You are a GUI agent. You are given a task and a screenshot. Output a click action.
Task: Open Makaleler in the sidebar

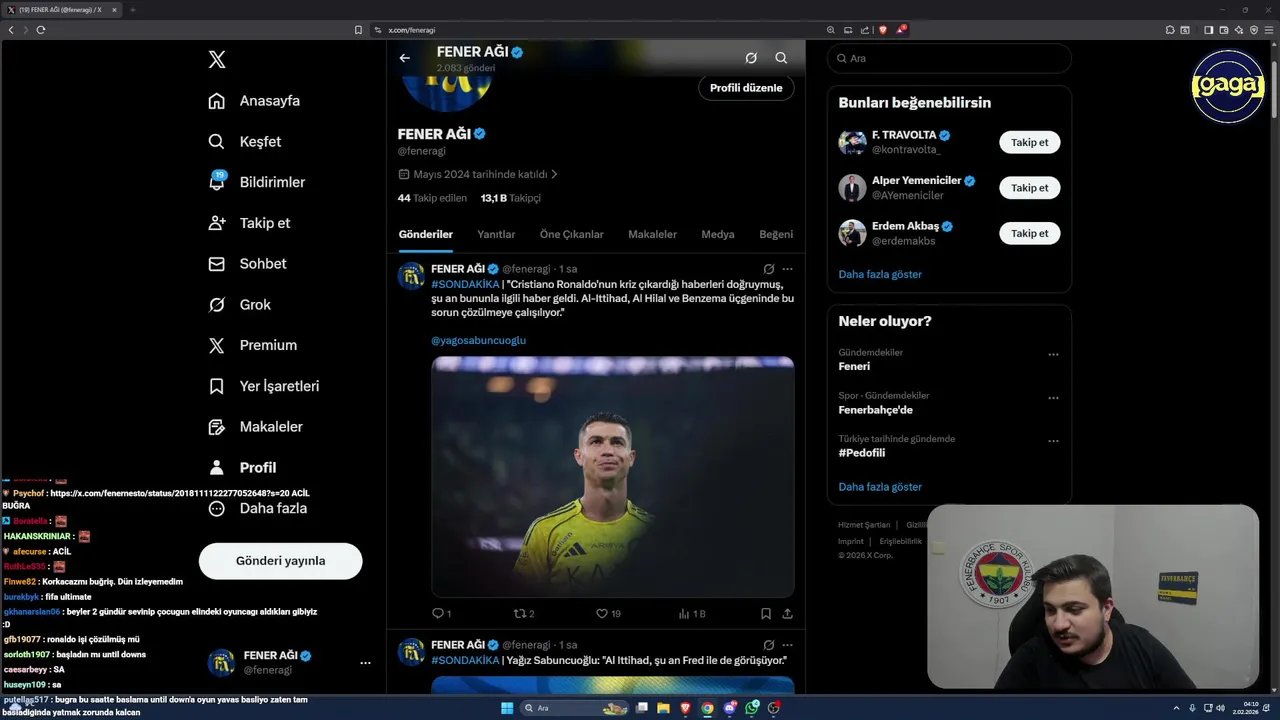[255, 427]
